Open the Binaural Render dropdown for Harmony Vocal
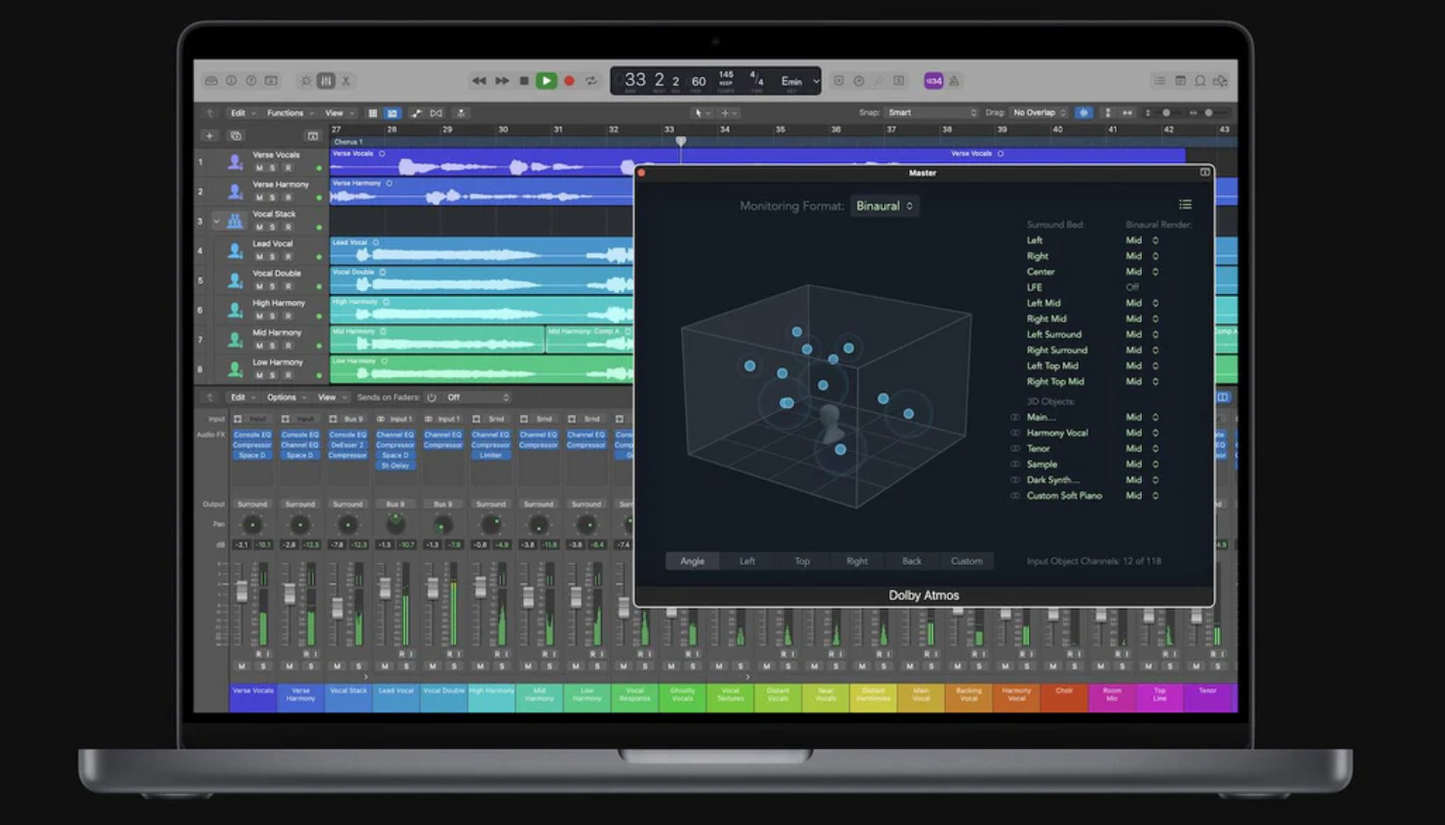The image size is (1445, 825). 1141,432
